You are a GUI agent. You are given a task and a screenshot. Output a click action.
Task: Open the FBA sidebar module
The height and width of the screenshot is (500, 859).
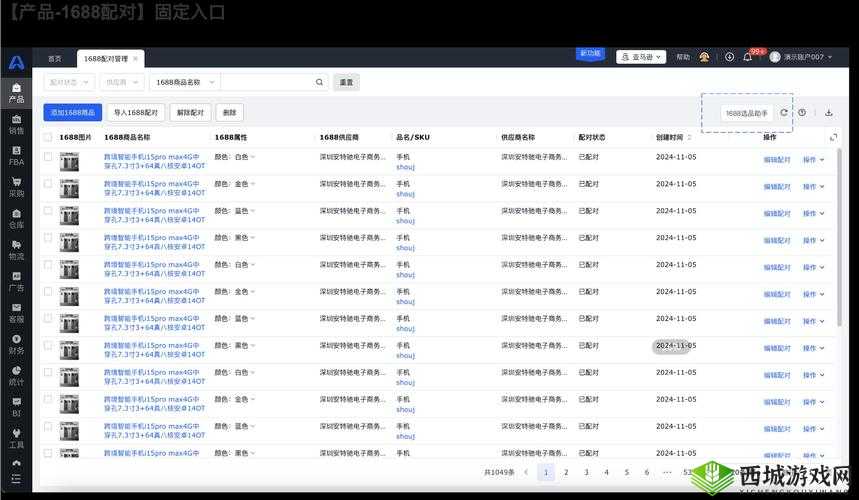coord(16,156)
